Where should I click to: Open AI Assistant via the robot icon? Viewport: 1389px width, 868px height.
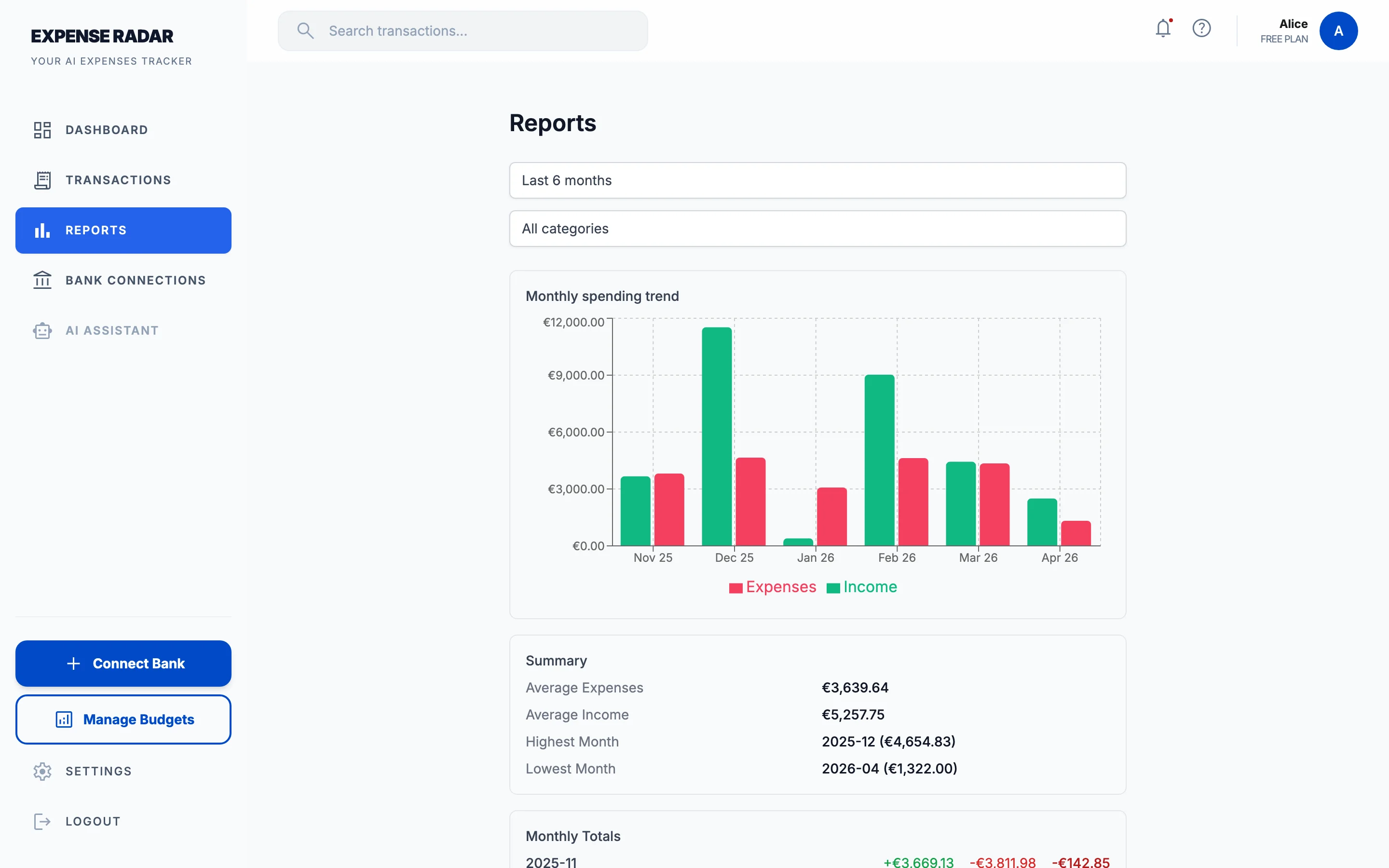tap(42, 330)
